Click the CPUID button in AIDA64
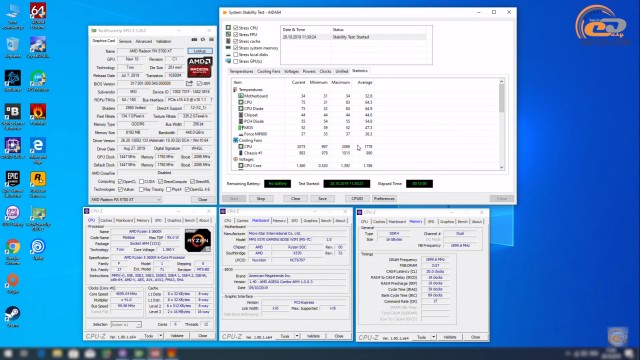 tap(357, 199)
